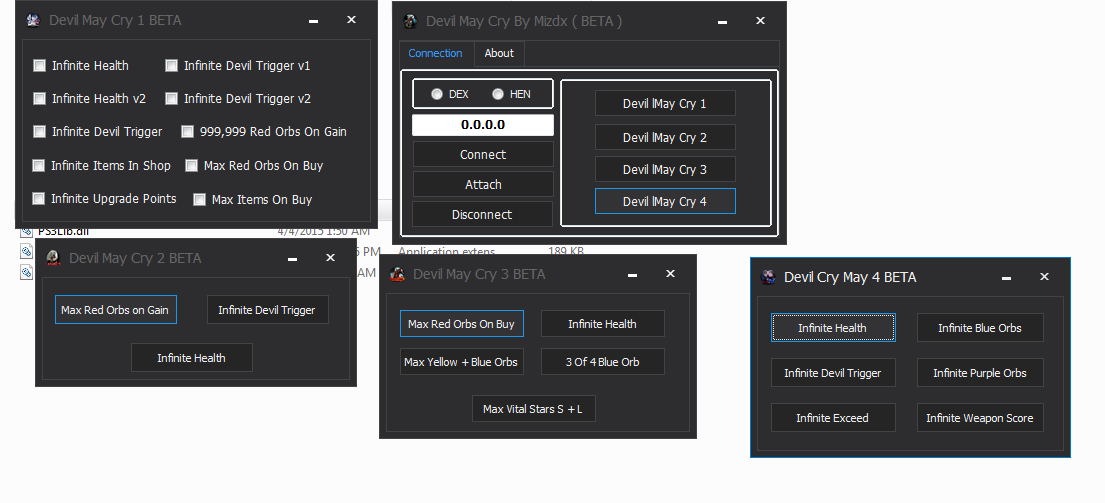Image resolution: width=1105 pixels, height=503 pixels.
Task: Tick Infinite Devil Trigger v1
Action: [x=171, y=66]
